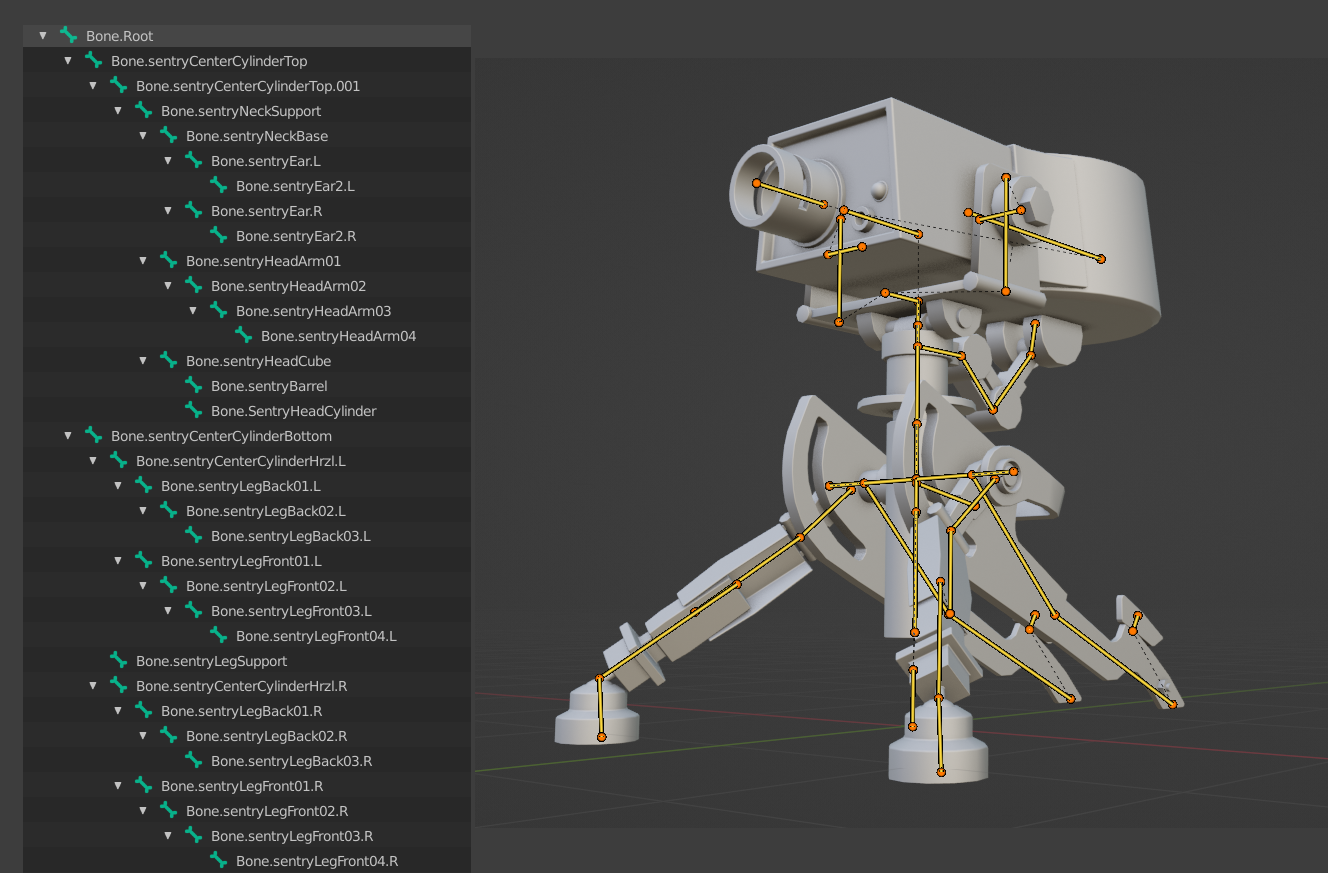This screenshot has height=873, width=1328.
Task: Click the bone icon of Bone.sentryEar2.L
Action: click(218, 185)
